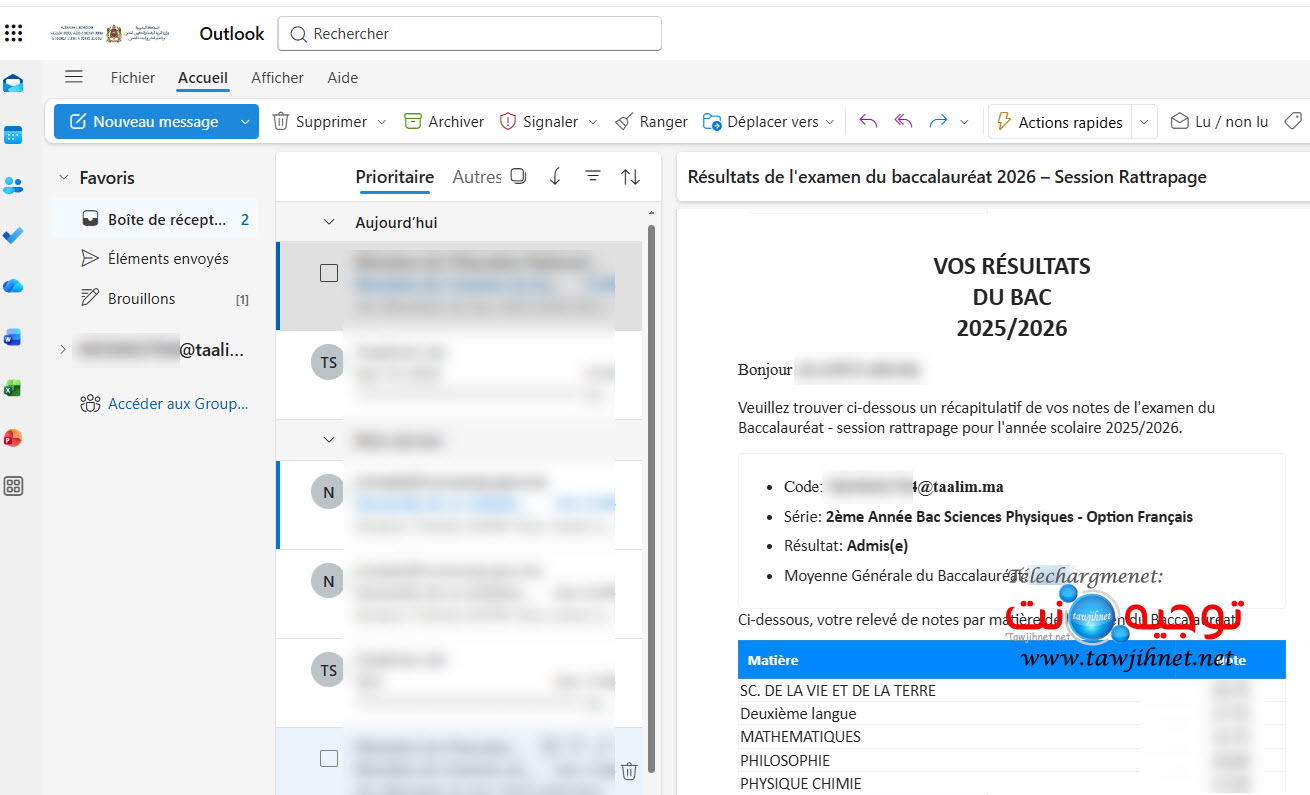Open Calendar icon in left rail
1310x795 pixels.
pos(13,135)
